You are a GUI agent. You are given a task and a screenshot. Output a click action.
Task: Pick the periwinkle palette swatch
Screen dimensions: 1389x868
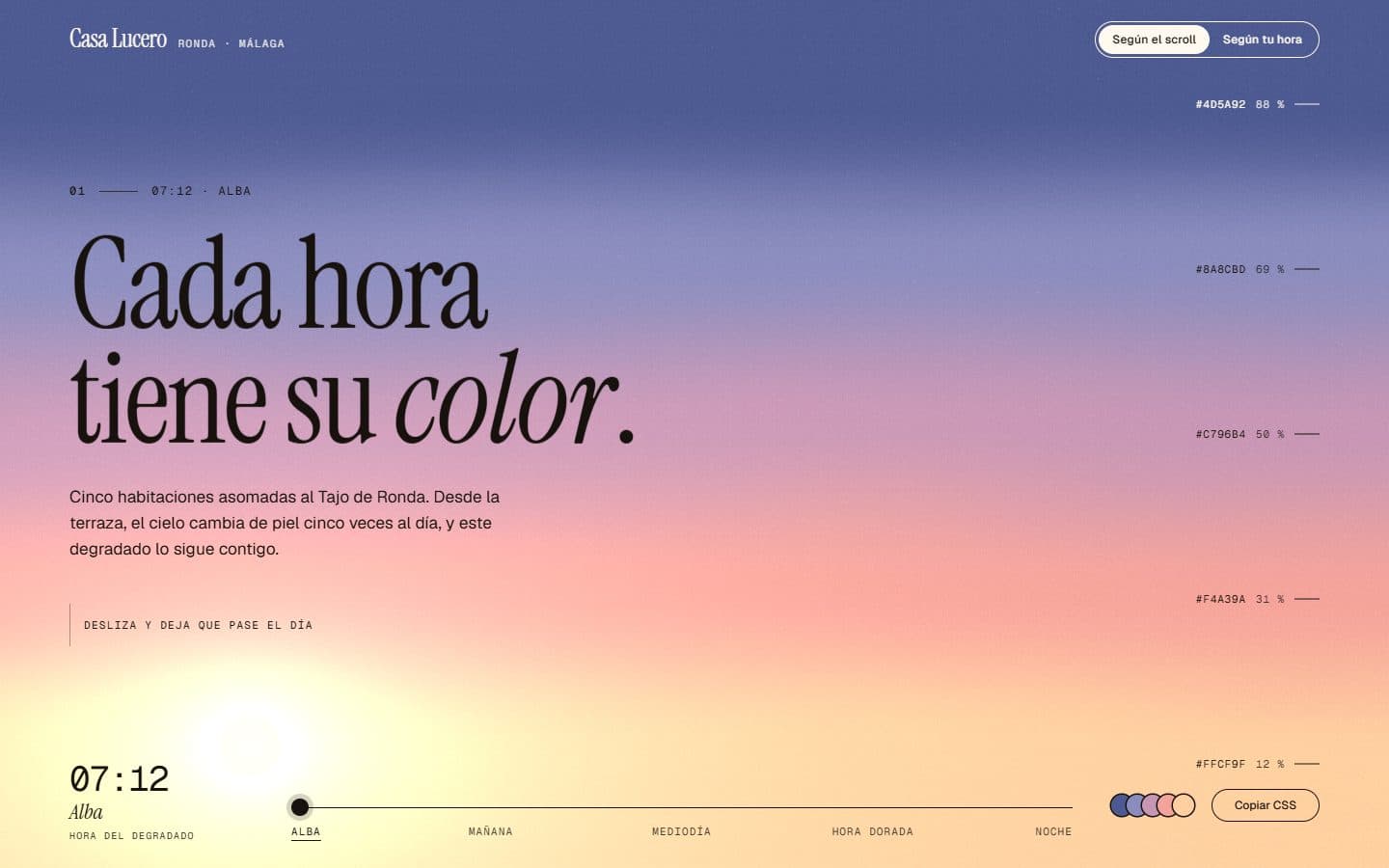pyautogui.click(x=1137, y=805)
